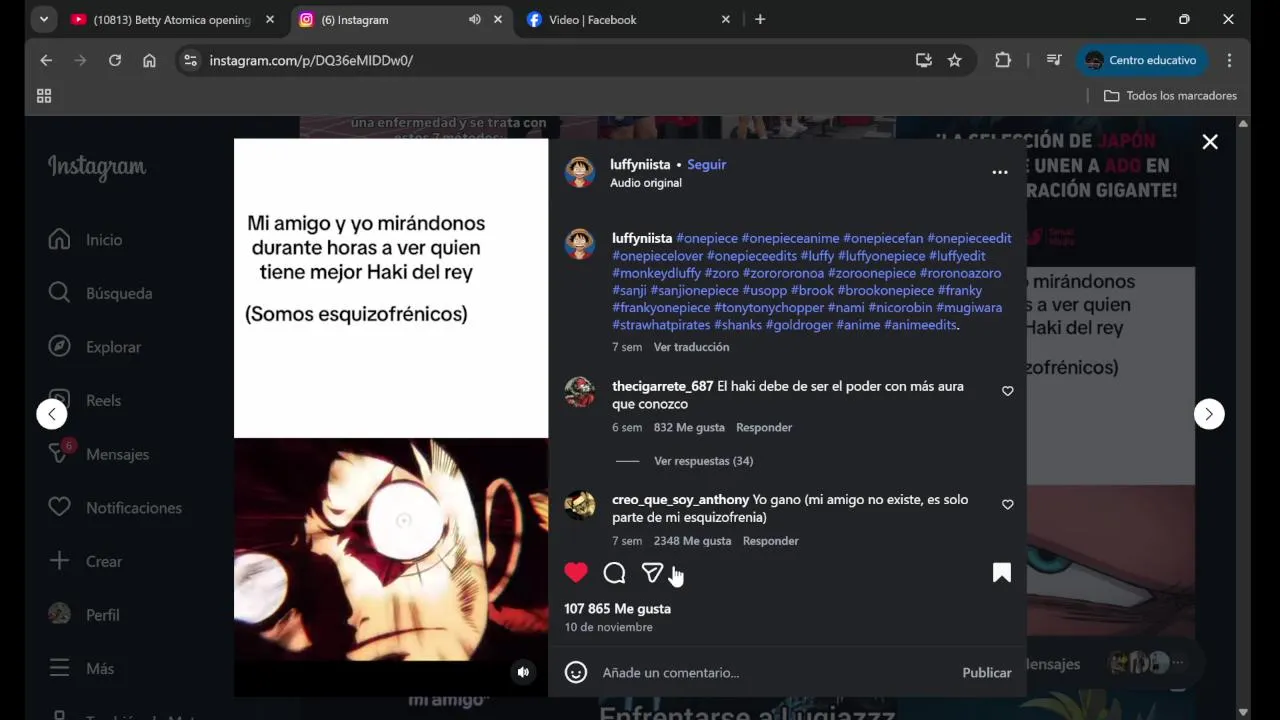Open the Chrome three-dot menu

click(x=1230, y=60)
